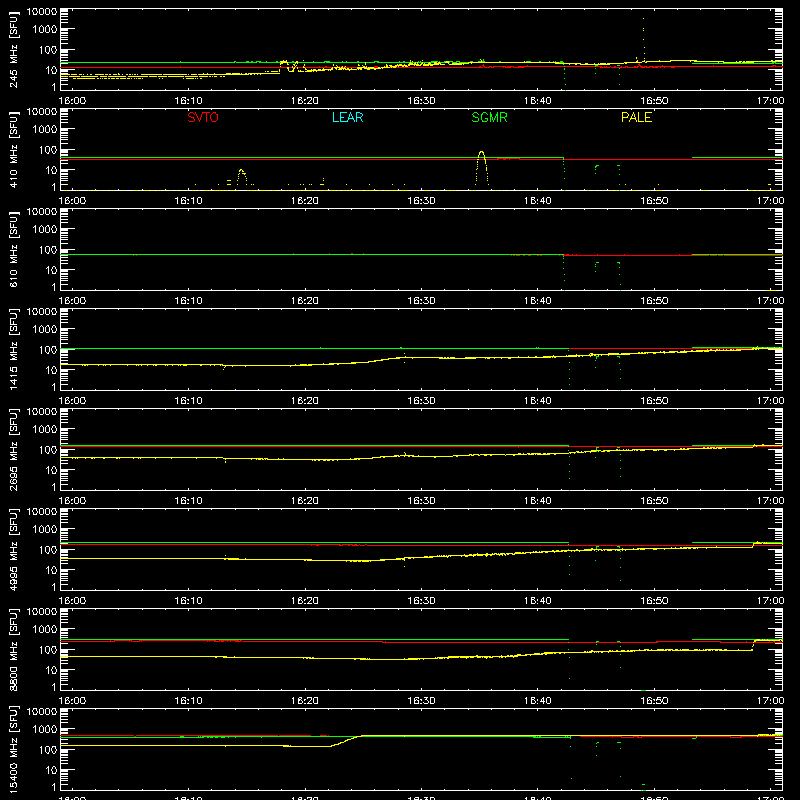This screenshot has width=800, height=800.
Task: Select the 8800 MHz [SFU] axis title
Action: pos(14,649)
